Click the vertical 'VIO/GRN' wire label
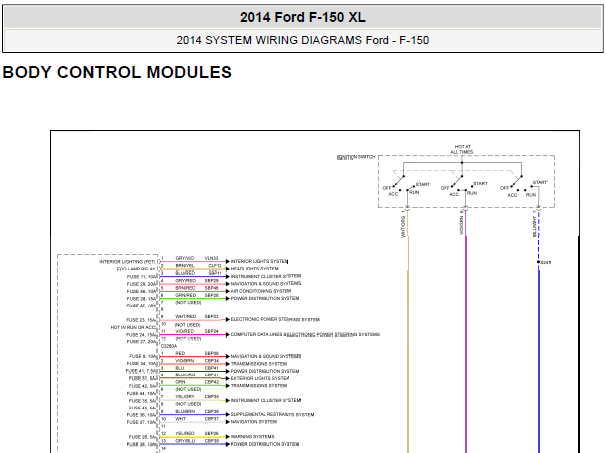The height and width of the screenshot is (453, 606). coord(461,226)
